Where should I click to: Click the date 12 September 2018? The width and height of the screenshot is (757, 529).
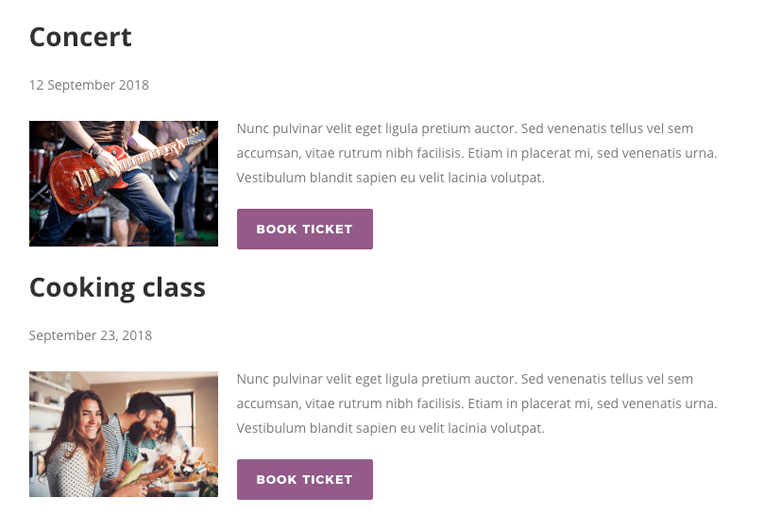(89, 85)
